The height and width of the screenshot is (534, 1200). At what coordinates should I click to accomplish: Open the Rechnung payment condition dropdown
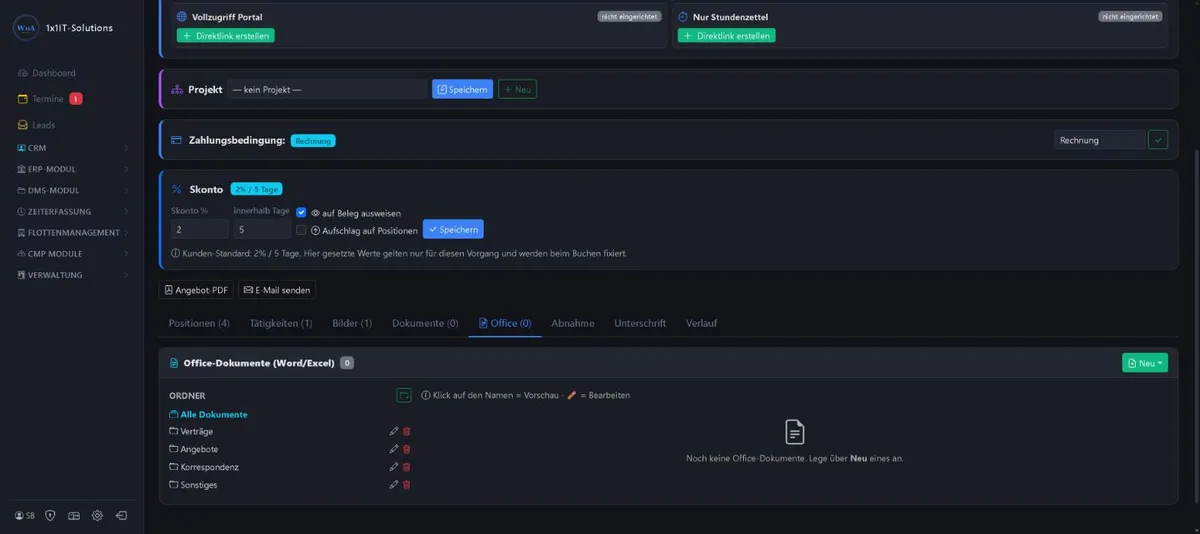[1100, 140]
